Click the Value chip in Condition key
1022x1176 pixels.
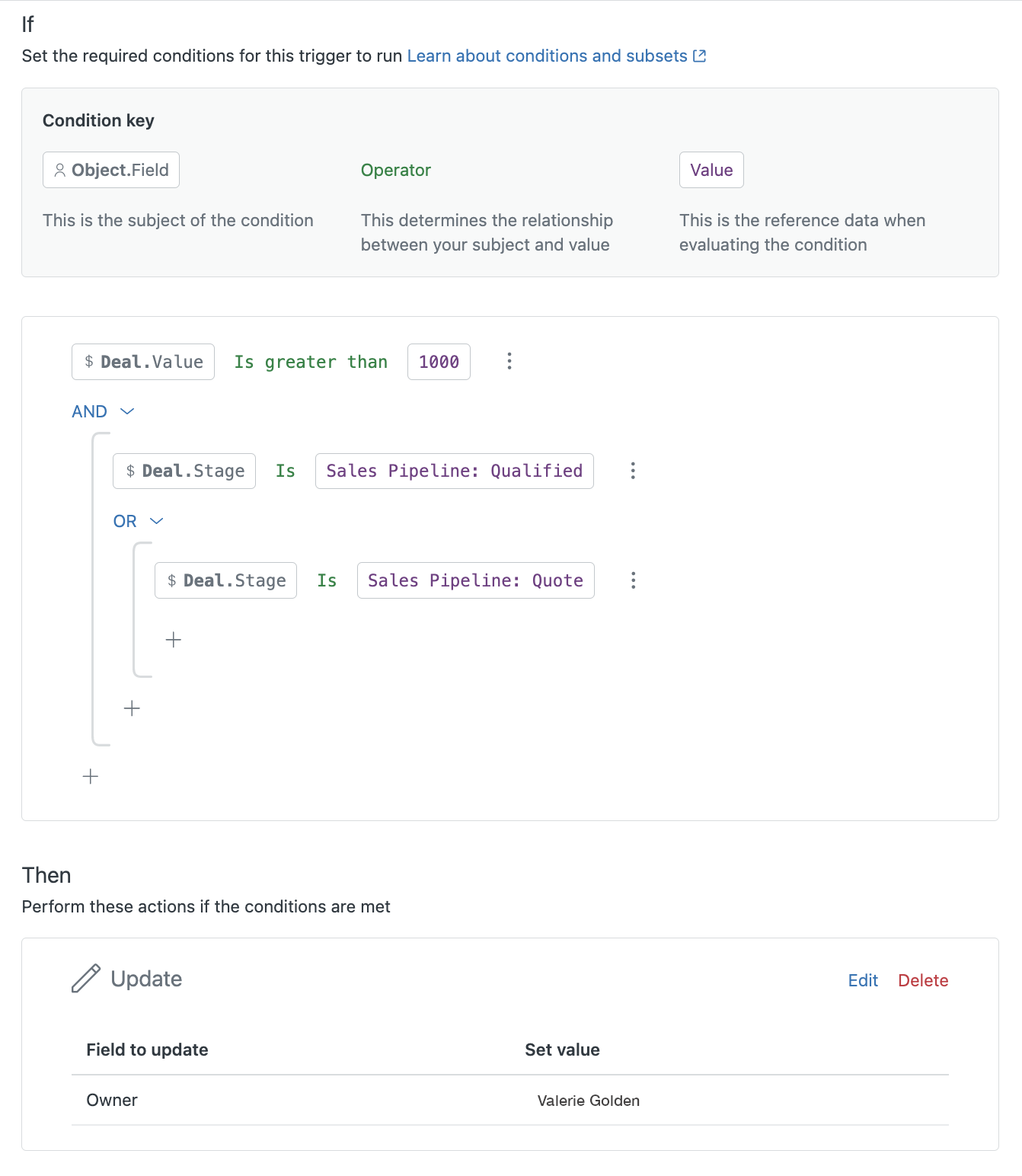pyautogui.click(x=711, y=170)
